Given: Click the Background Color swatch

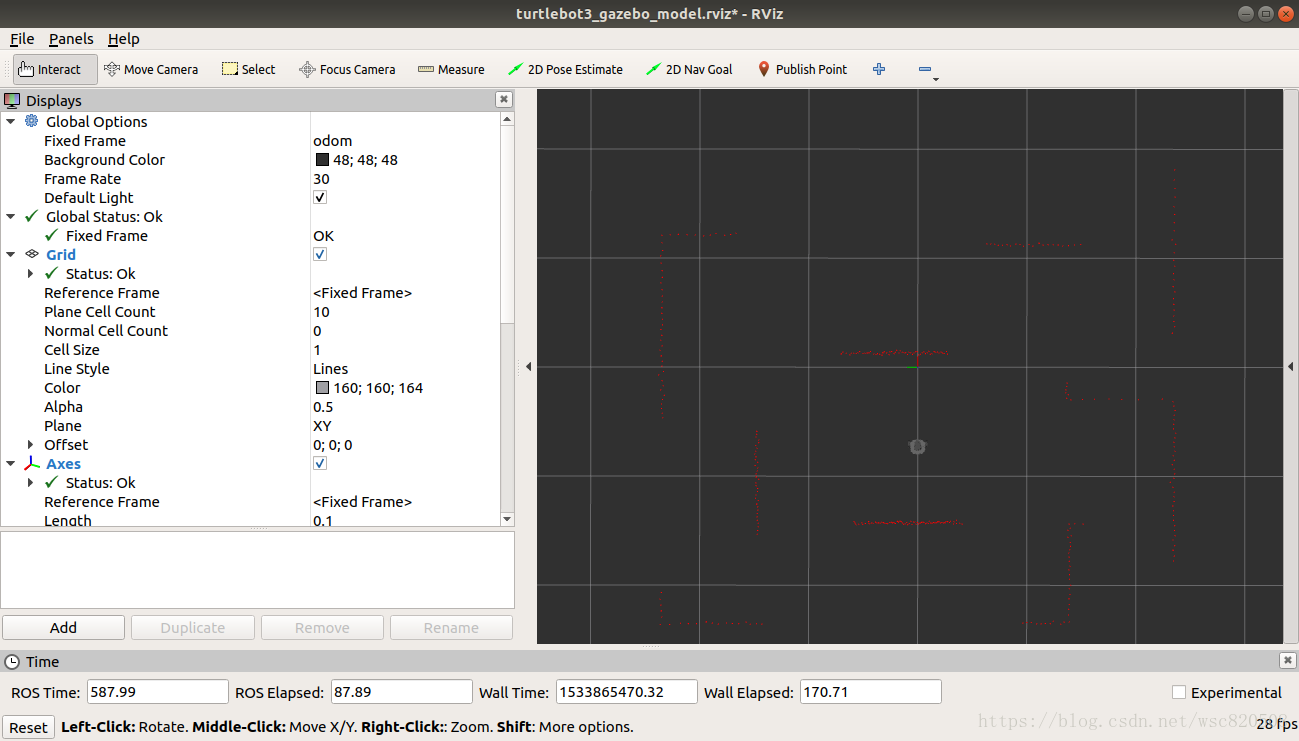Looking at the screenshot, I should (322, 160).
